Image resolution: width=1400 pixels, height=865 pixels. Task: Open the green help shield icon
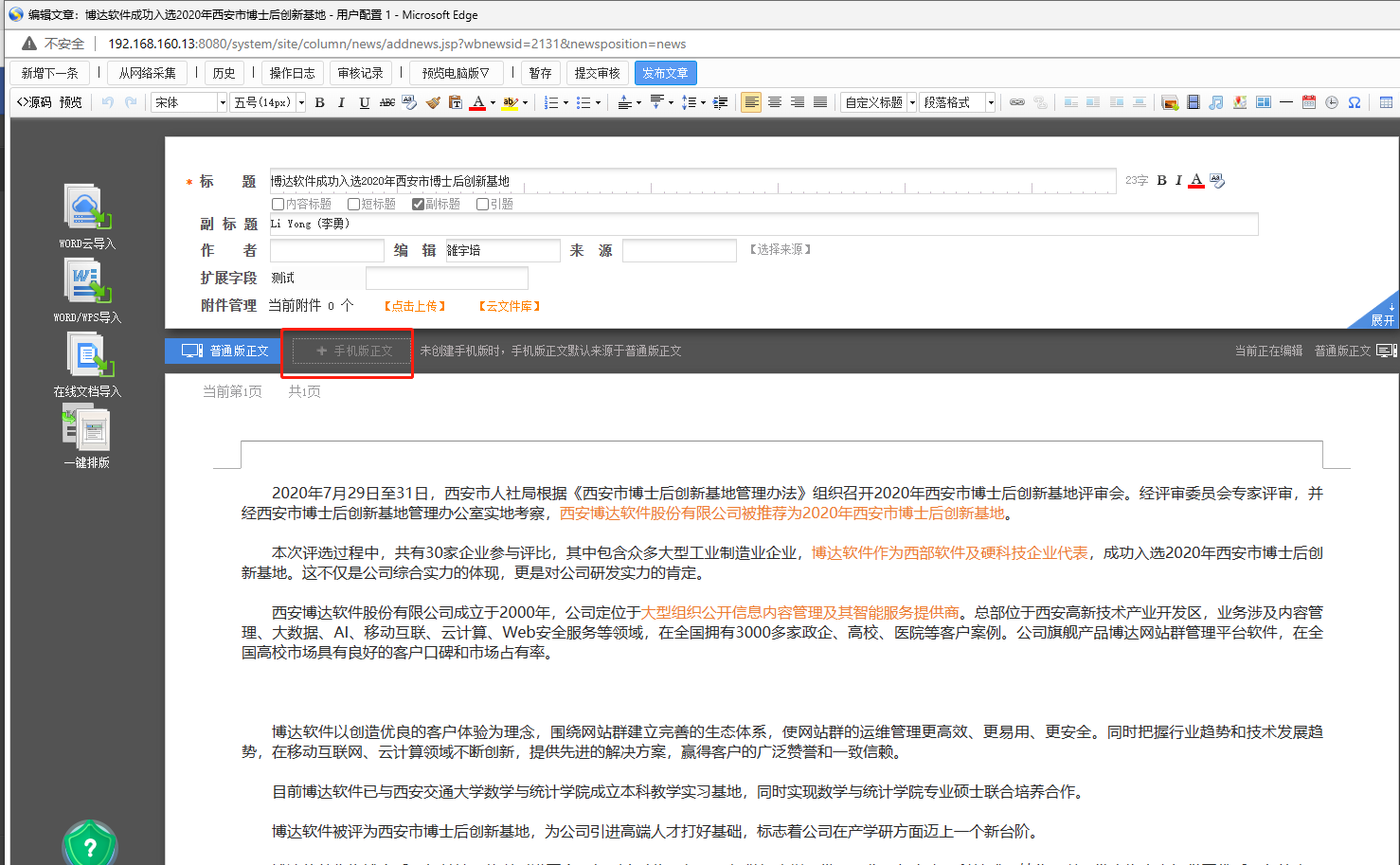[90, 843]
